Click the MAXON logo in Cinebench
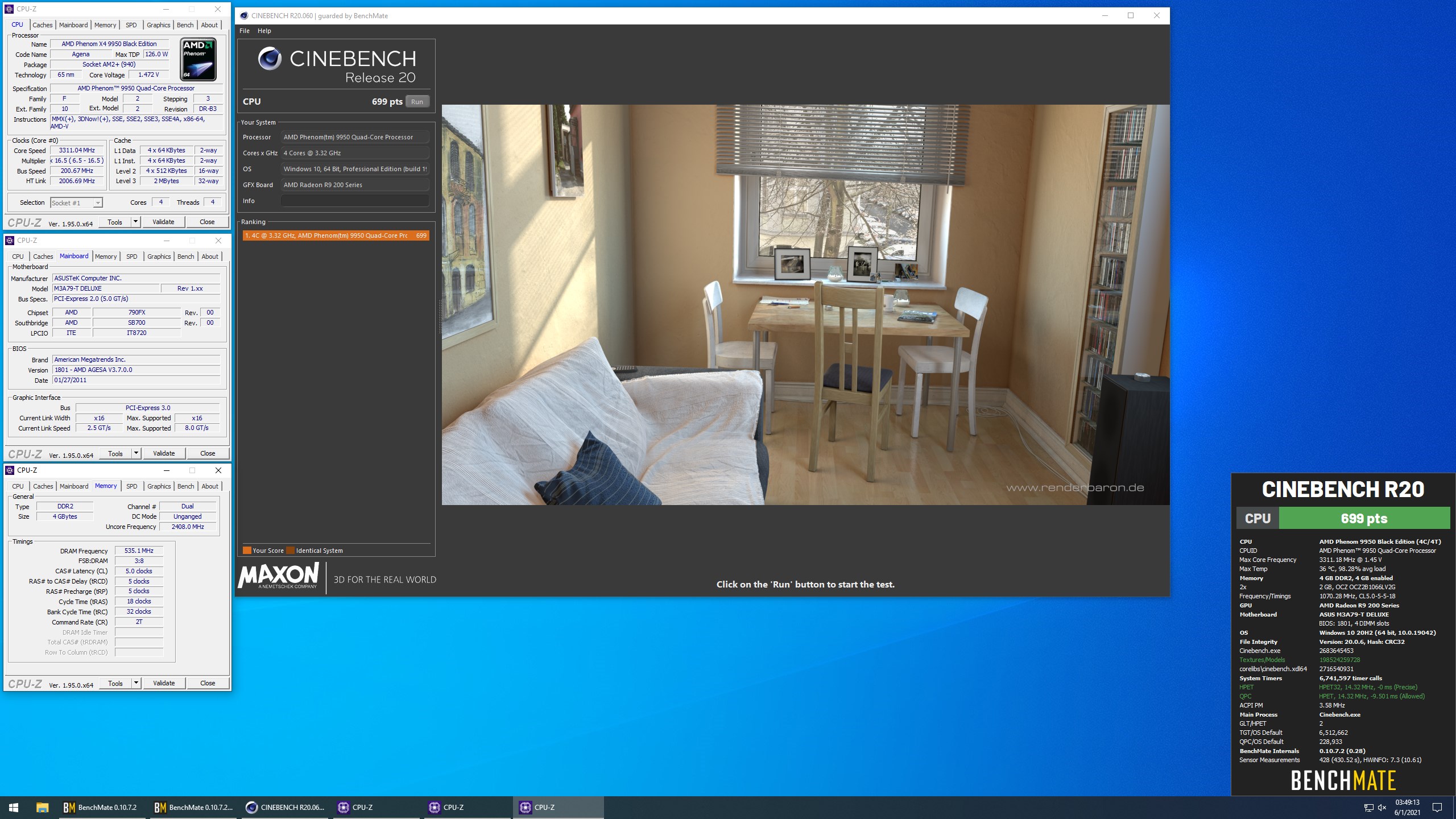 point(279,576)
